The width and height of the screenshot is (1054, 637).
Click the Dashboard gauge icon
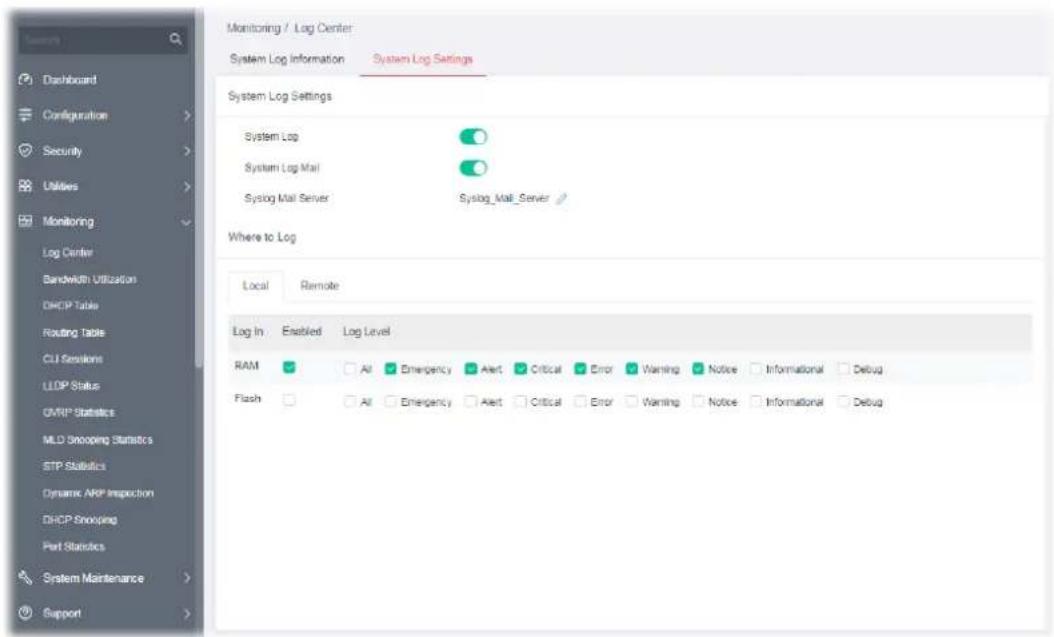26,79
